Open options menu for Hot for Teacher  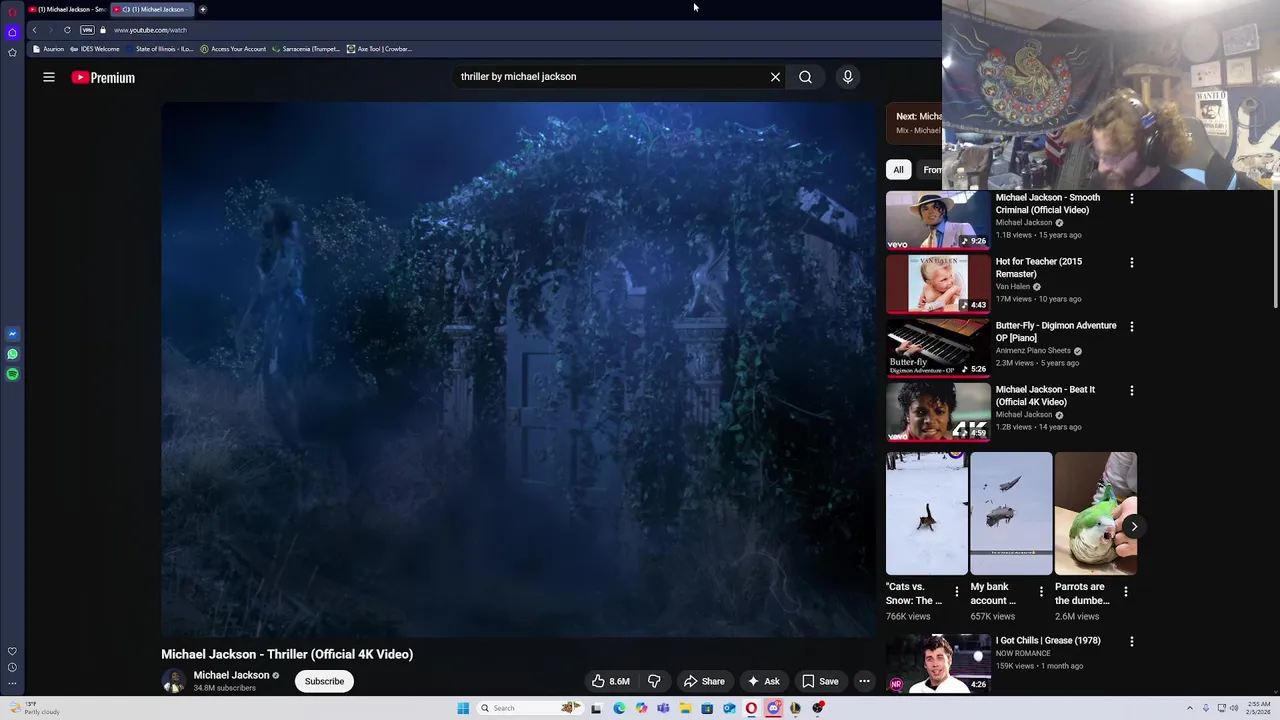pos(1131,263)
